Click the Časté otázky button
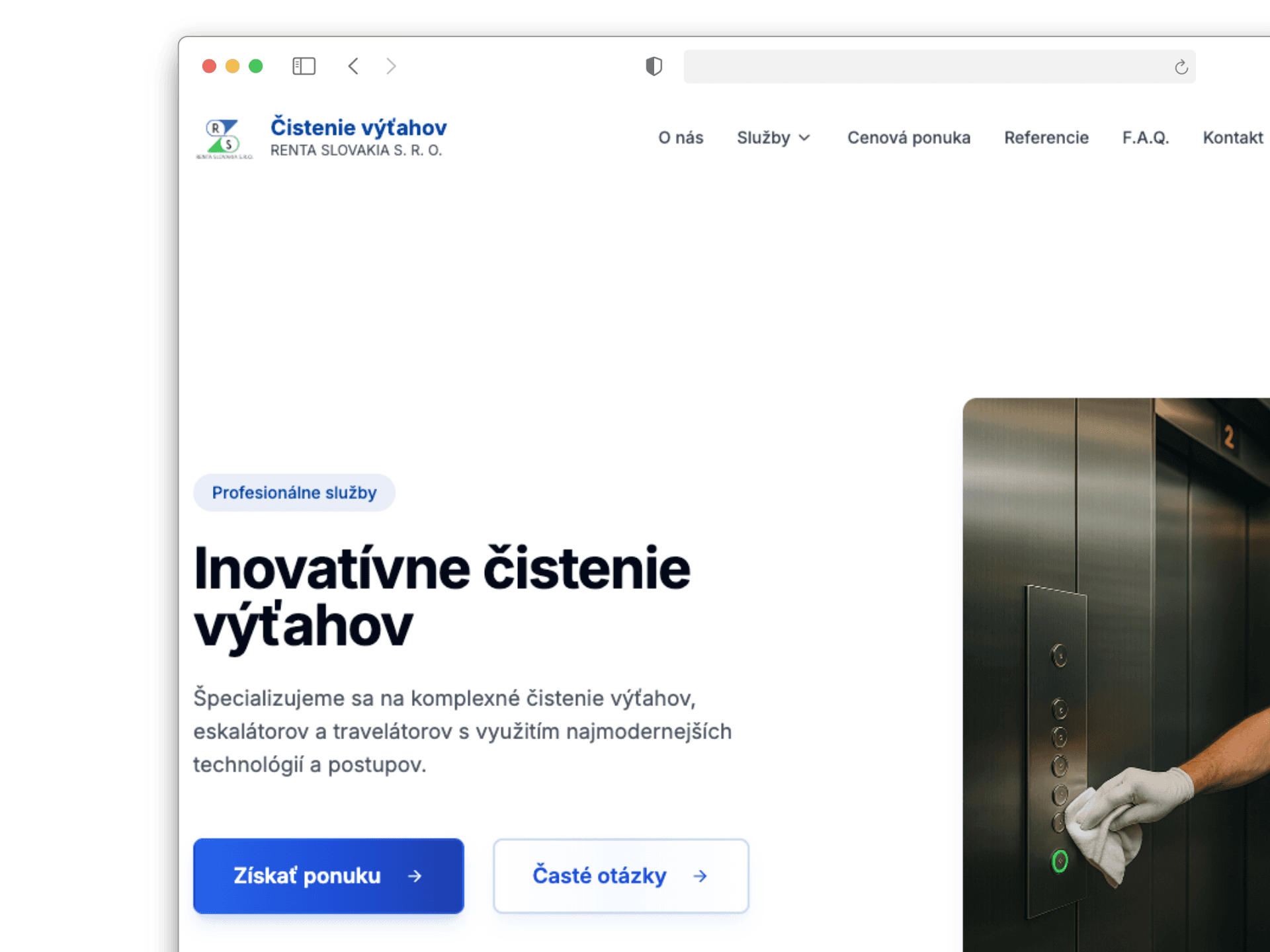1270x952 pixels. click(620, 876)
